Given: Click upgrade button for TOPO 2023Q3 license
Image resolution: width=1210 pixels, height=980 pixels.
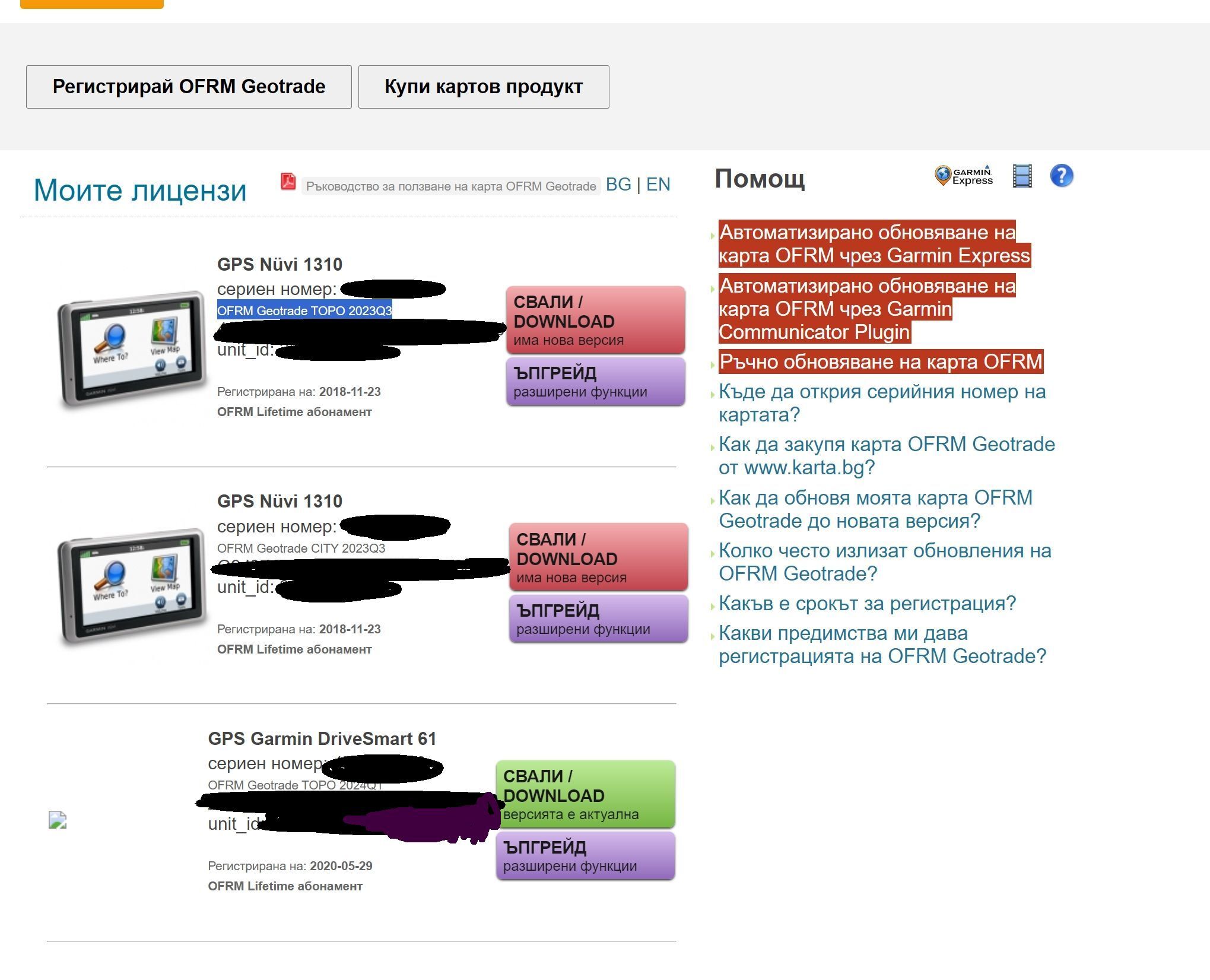Looking at the screenshot, I should [x=595, y=382].
